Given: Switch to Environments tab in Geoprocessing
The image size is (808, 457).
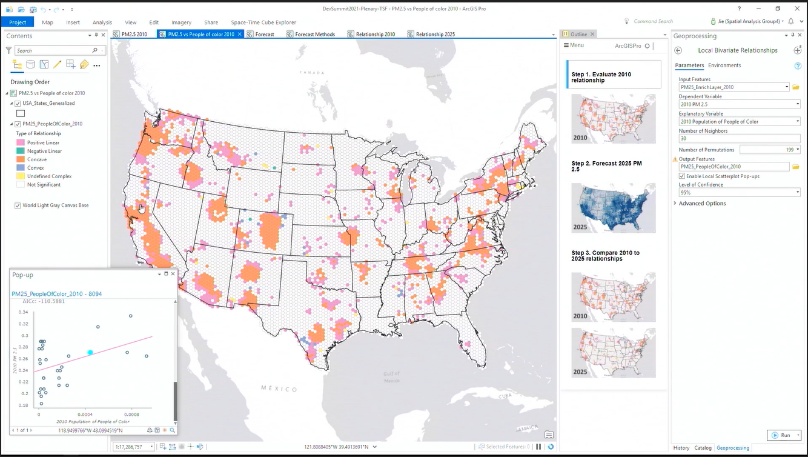Looking at the screenshot, I should point(725,65).
